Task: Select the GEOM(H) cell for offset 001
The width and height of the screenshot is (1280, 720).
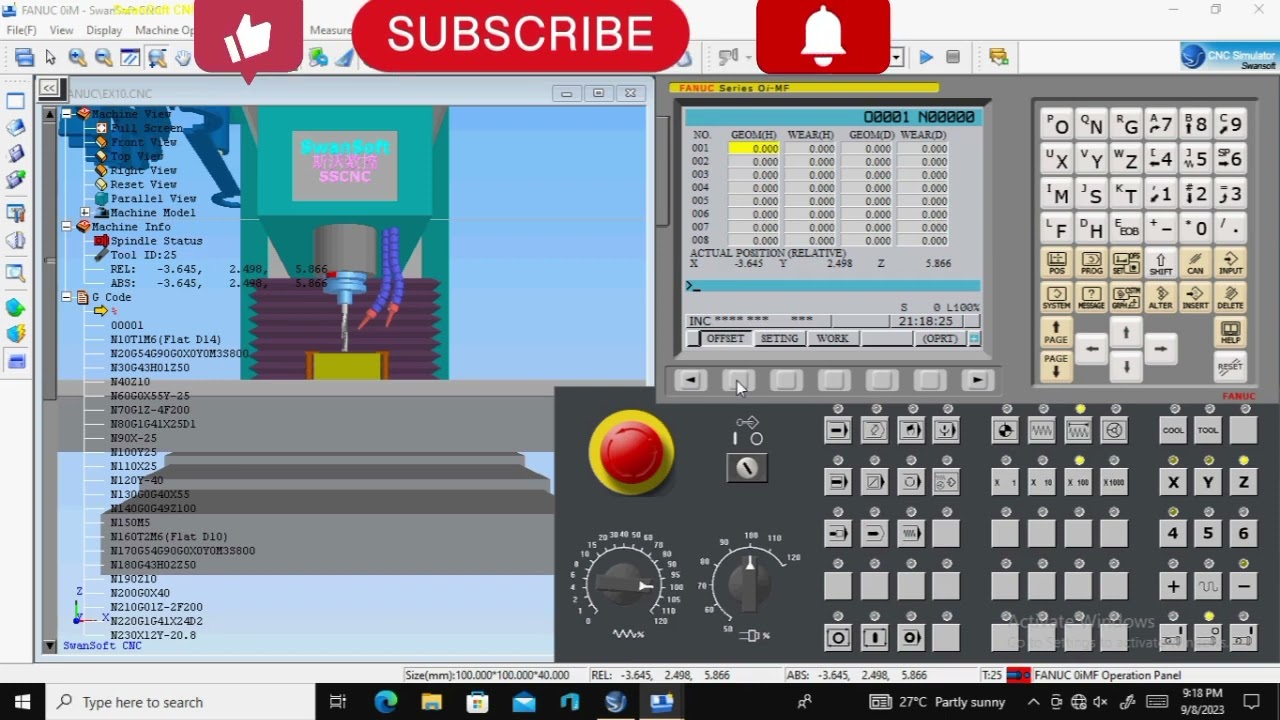Action: pyautogui.click(x=753, y=148)
